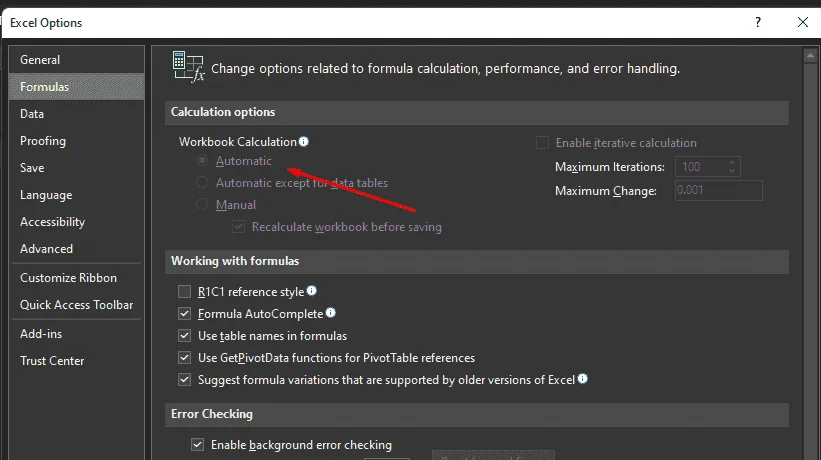Toggle Use GetPivotData functions checkbox
The width and height of the screenshot is (821, 460).
[x=184, y=357]
